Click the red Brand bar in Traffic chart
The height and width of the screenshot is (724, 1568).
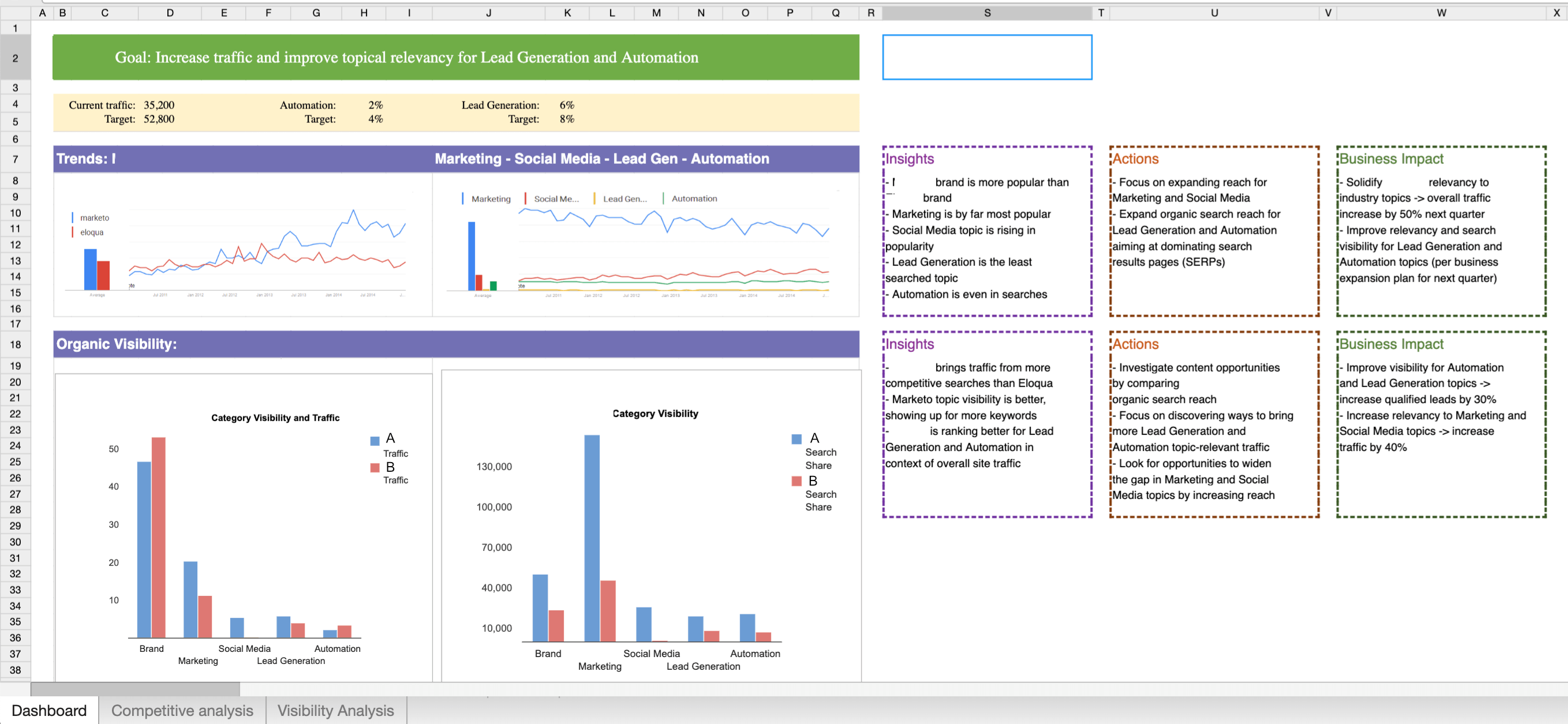(x=158, y=538)
